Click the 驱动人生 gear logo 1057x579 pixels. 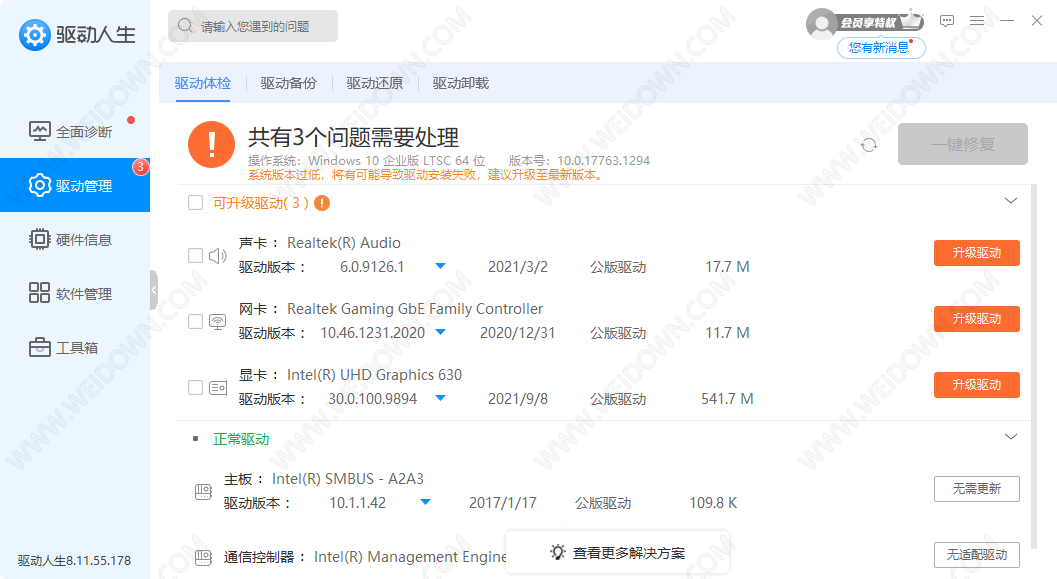click(x=34, y=34)
